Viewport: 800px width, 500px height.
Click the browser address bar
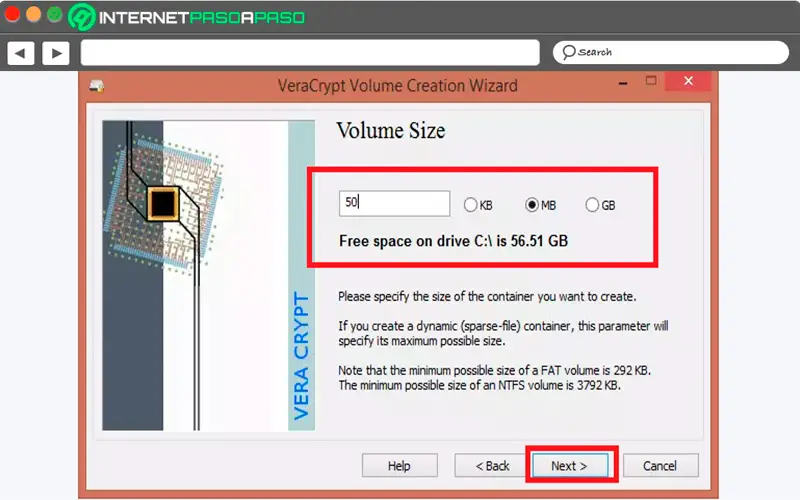[310, 53]
